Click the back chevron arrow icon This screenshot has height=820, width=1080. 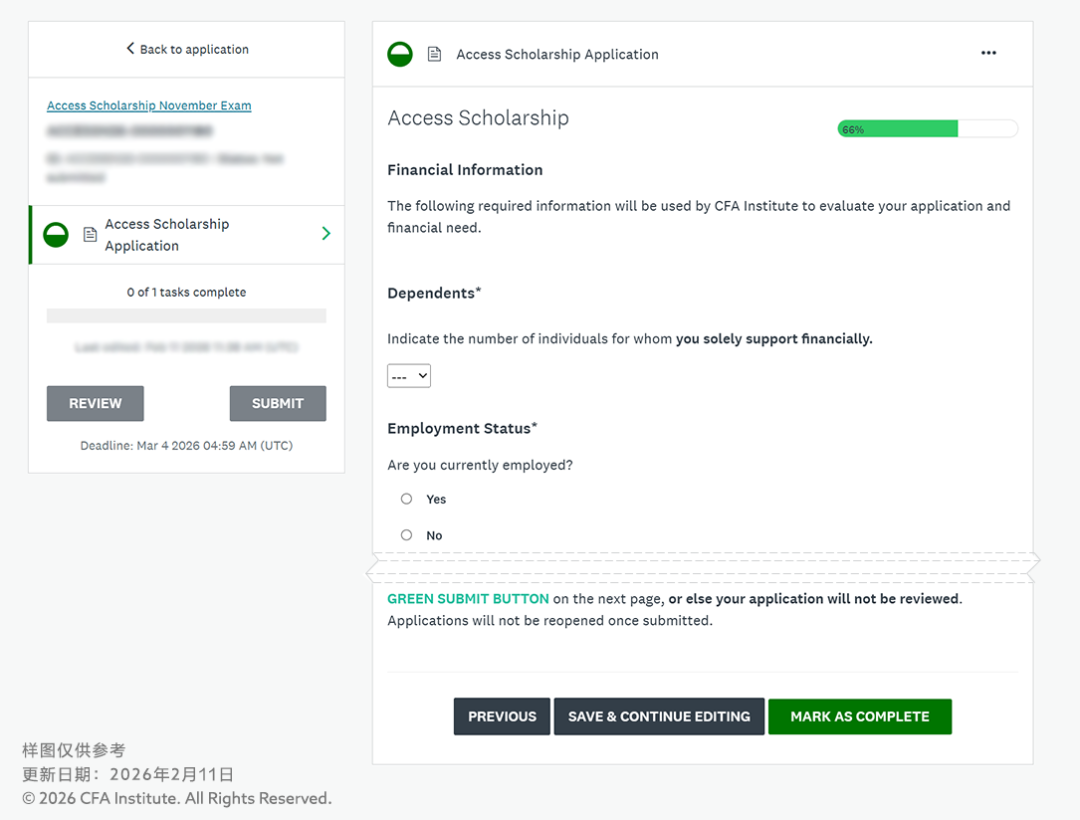pos(130,48)
